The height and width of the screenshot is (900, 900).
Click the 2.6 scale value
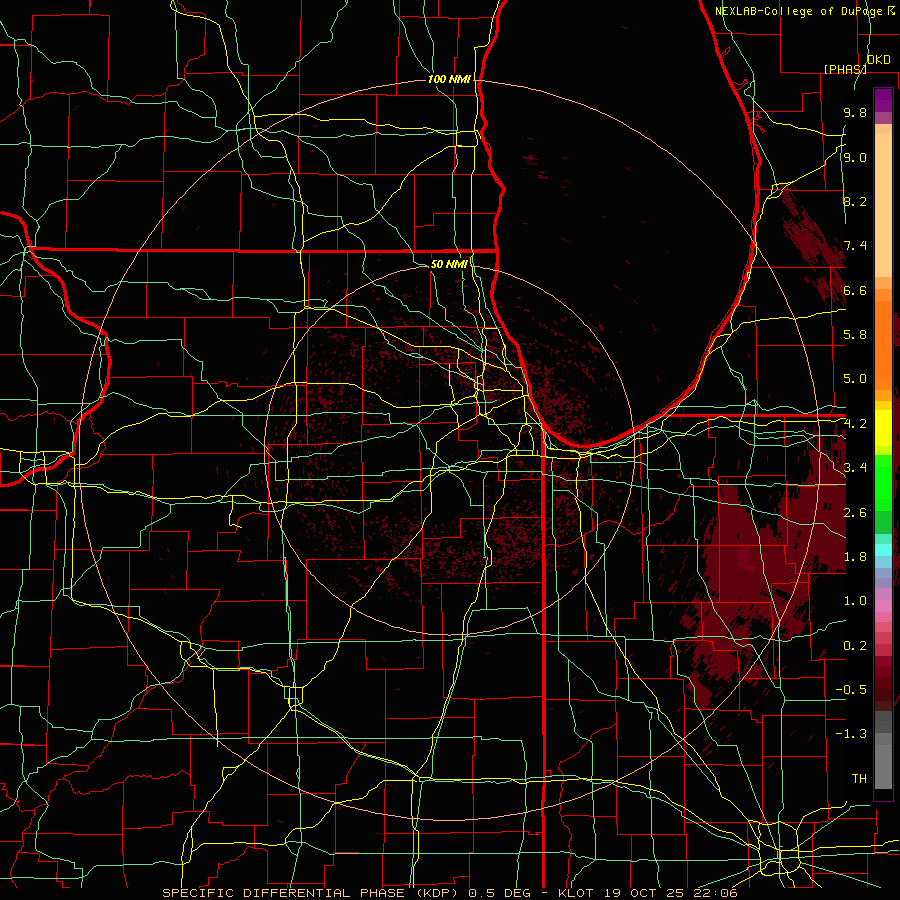click(x=855, y=513)
